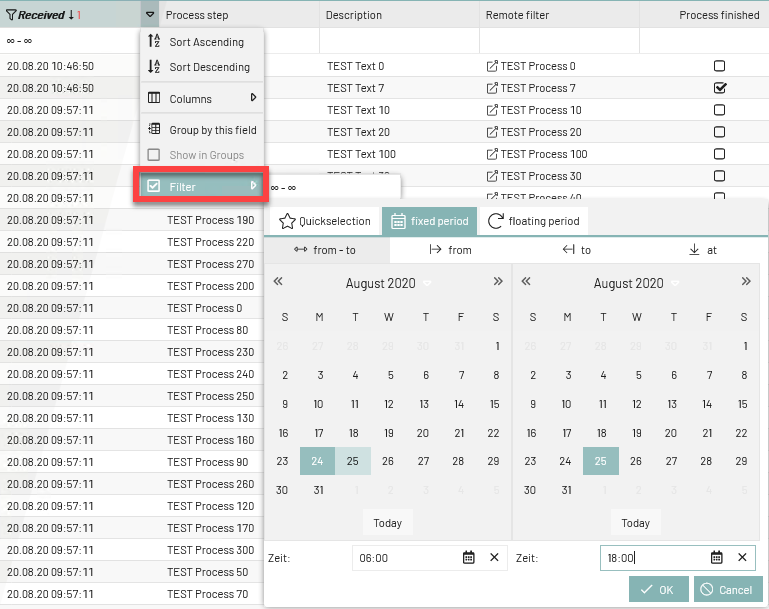
Task: Clear the 18:00 time with the X
Action: 743,557
